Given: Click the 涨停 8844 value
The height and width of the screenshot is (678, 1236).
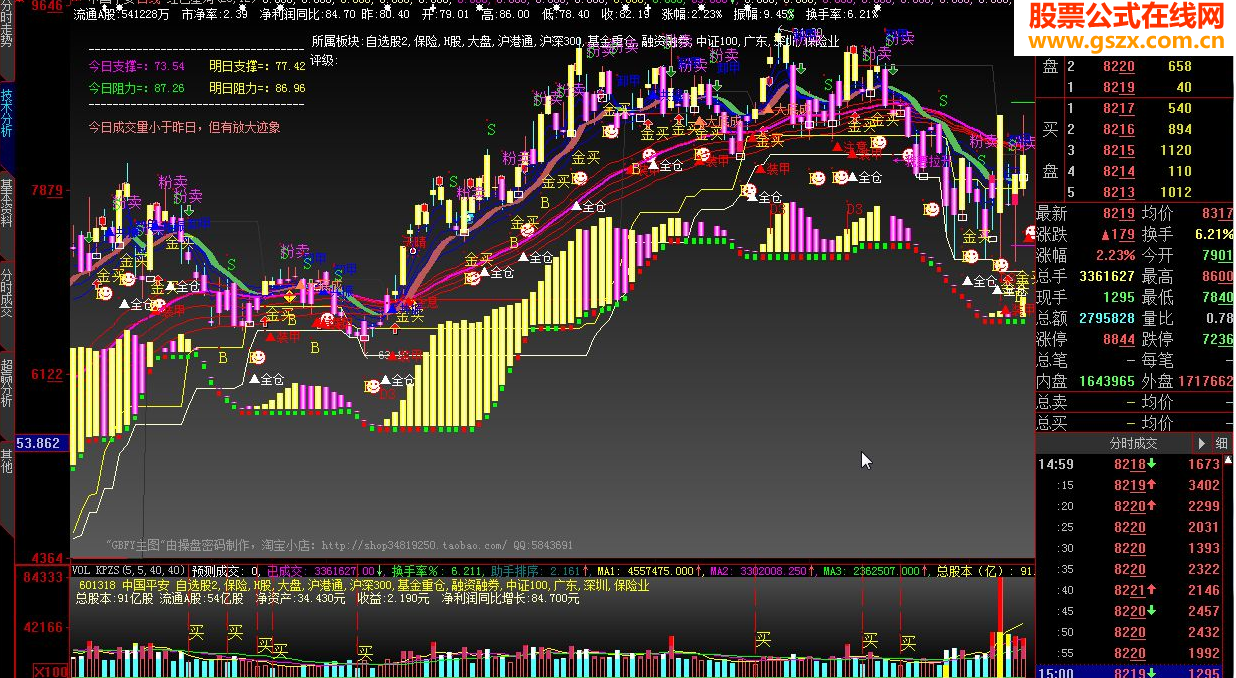Looking at the screenshot, I should (x=1117, y=339).
